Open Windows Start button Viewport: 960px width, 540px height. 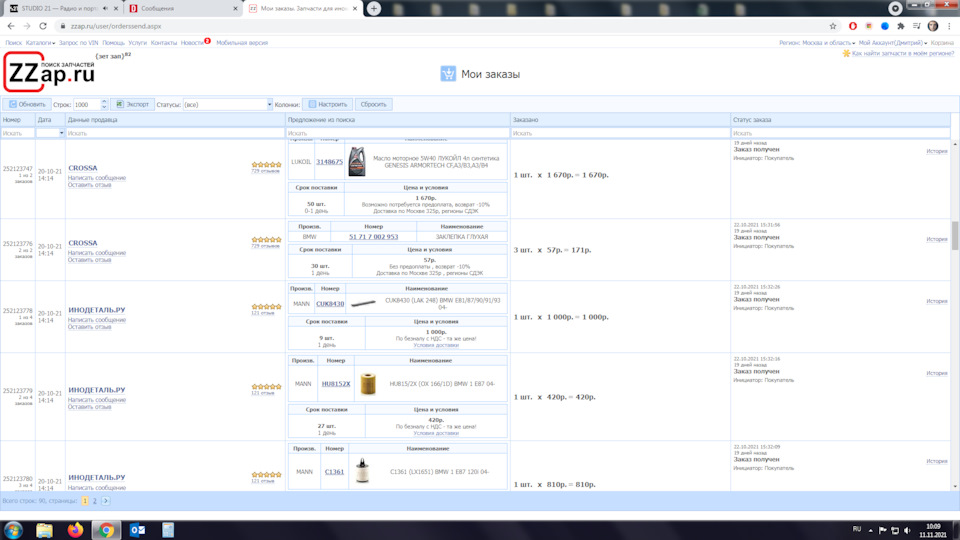point(13,530)
